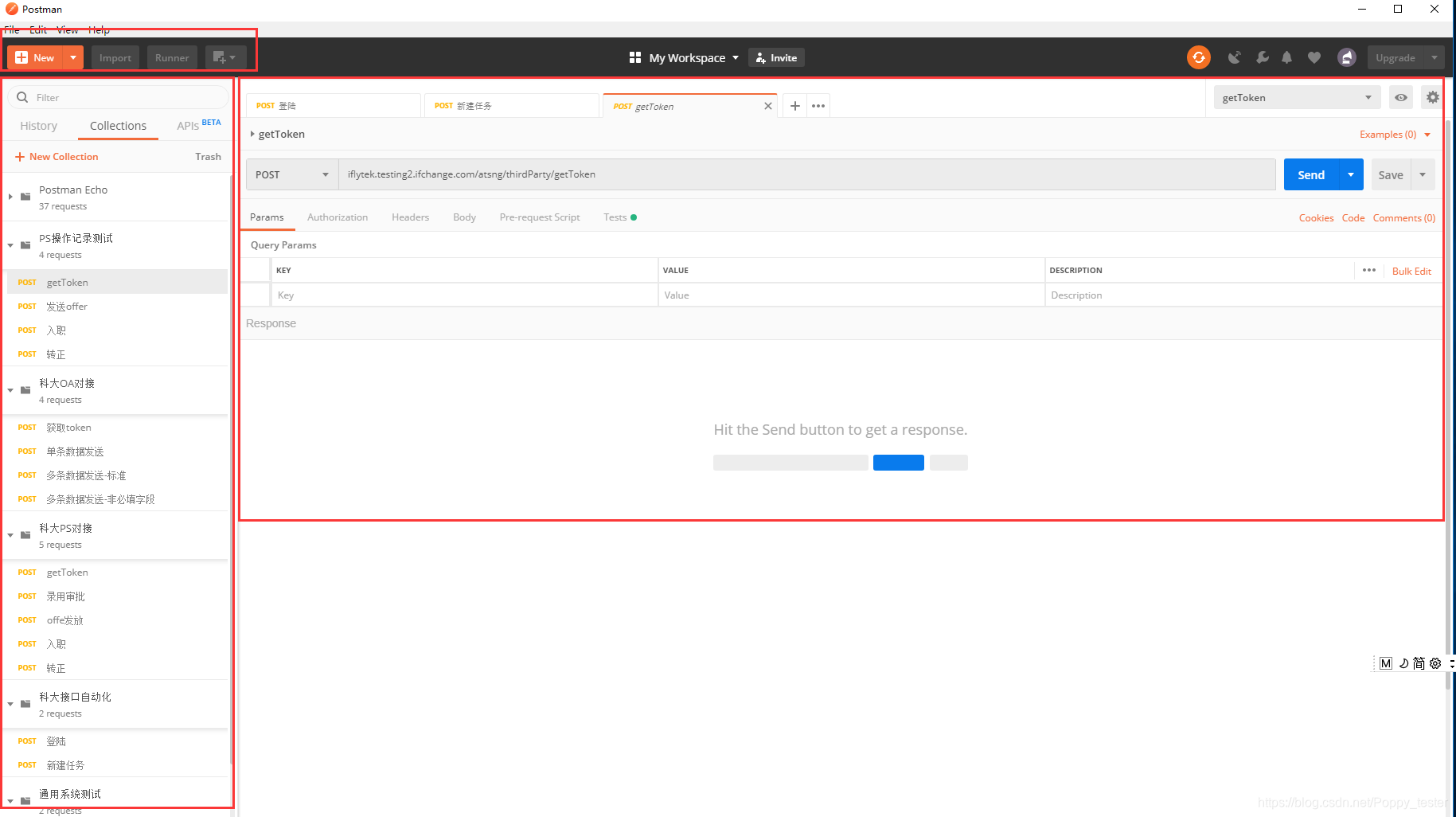Click the IME settings gear icon
The image size is (1456, 817).
tap(1435, 663)
